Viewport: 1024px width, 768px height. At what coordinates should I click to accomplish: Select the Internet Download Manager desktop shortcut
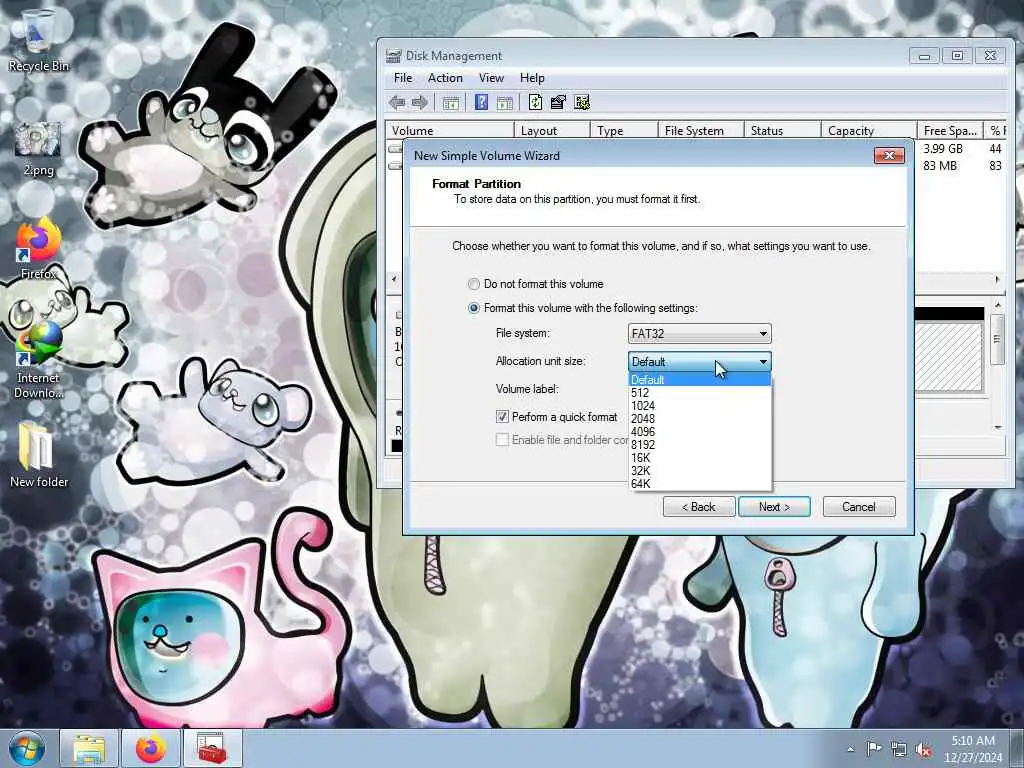point(39,360)
